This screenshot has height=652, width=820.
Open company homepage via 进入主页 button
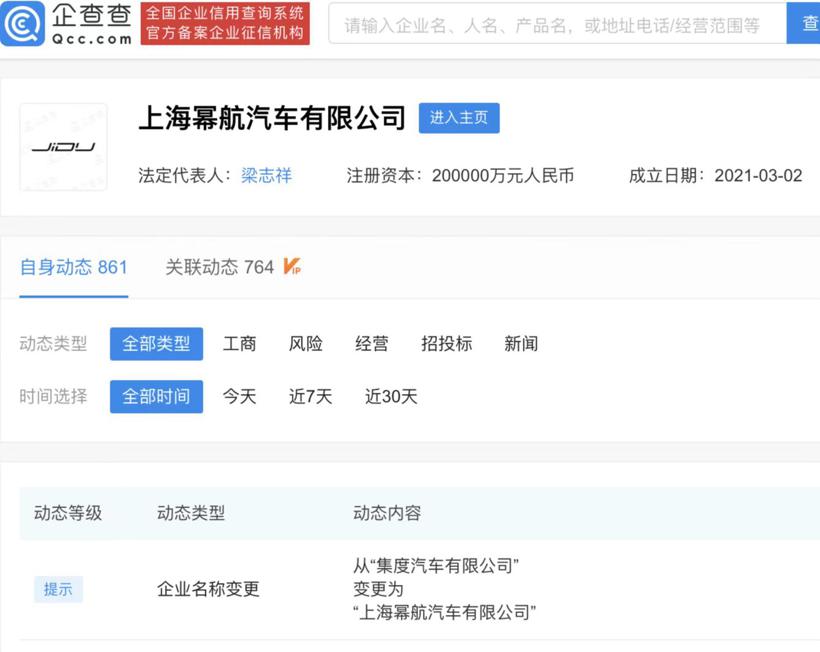459,118
